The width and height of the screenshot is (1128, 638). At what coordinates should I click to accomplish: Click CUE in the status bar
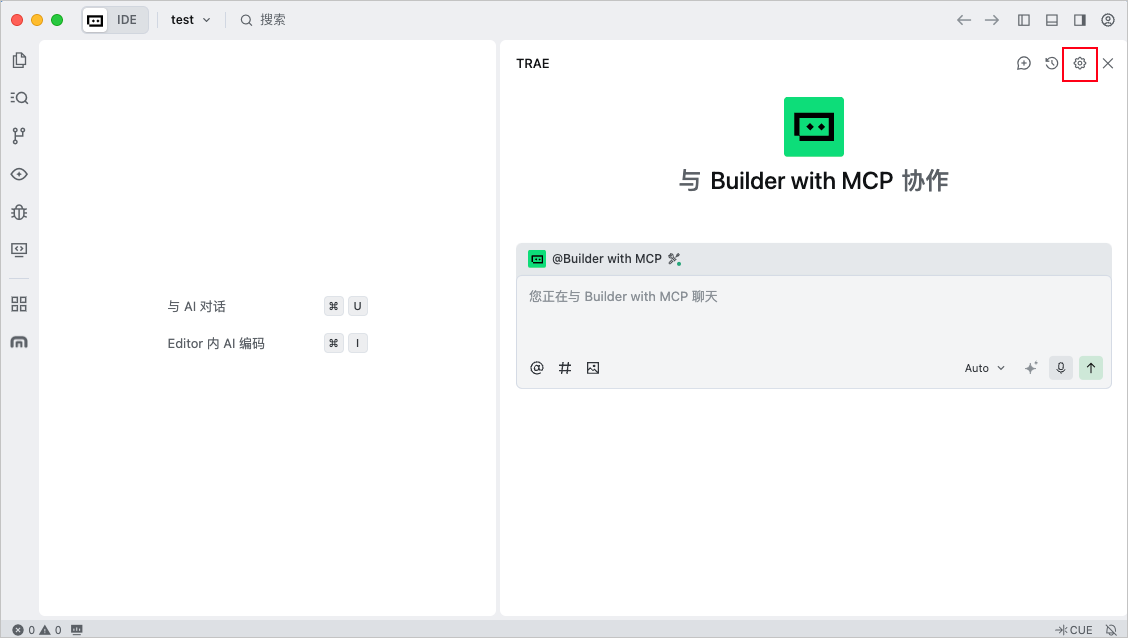[1073, 630]
